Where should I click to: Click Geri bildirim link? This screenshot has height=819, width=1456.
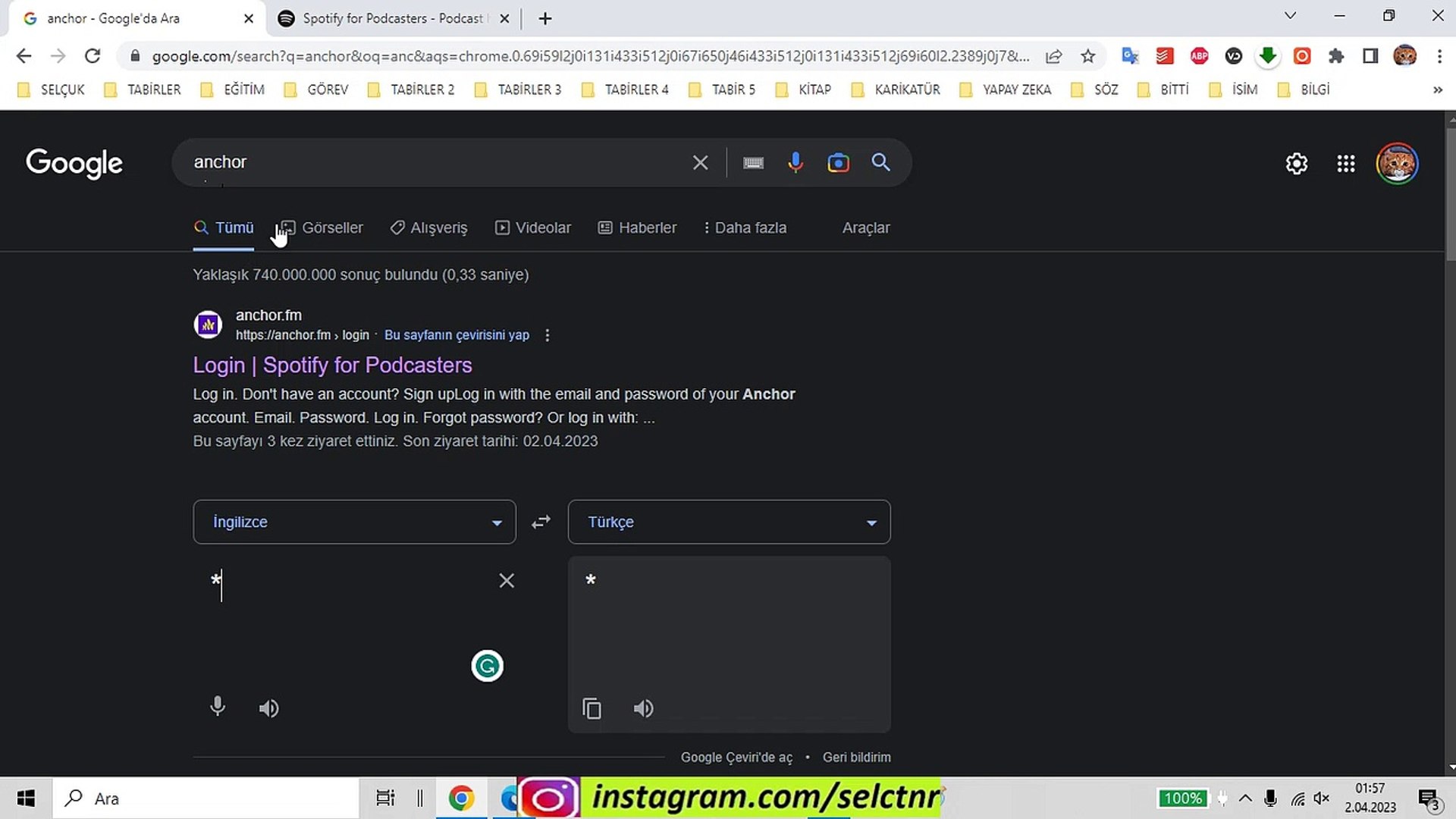tap(857, 758)
